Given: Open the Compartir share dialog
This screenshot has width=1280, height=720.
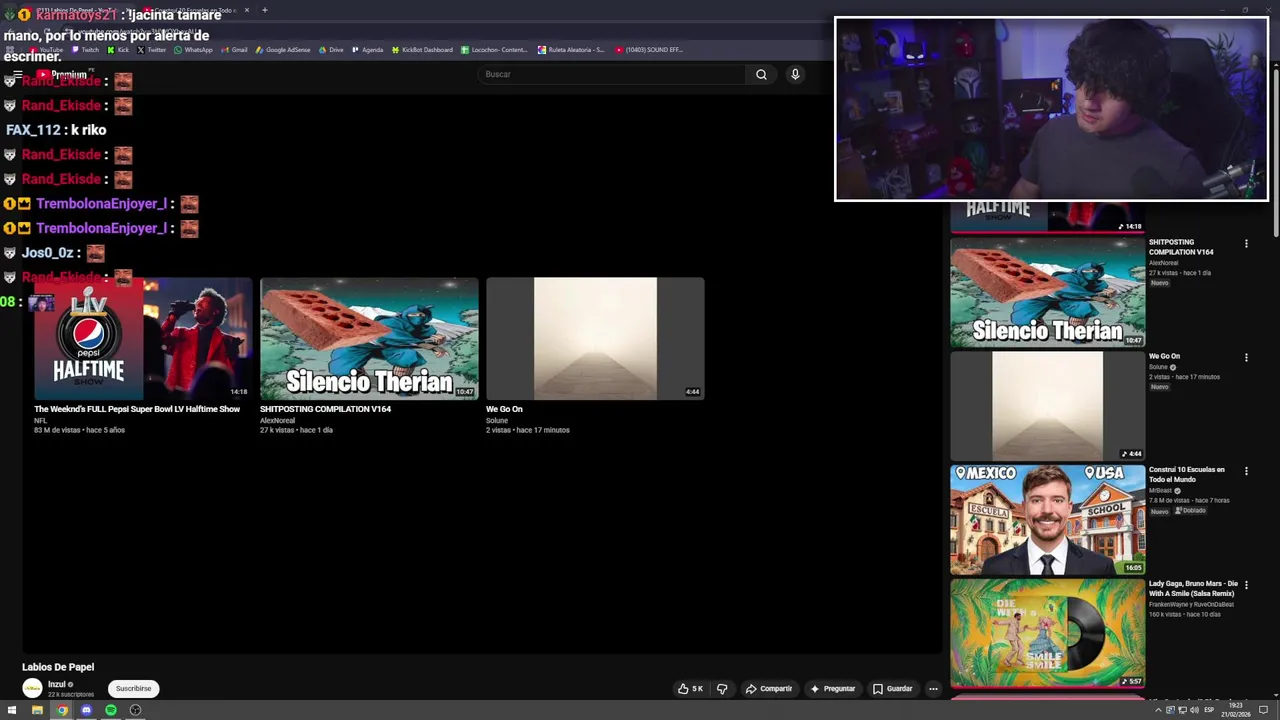Looking at the screenshot, I should click(768, 688).
